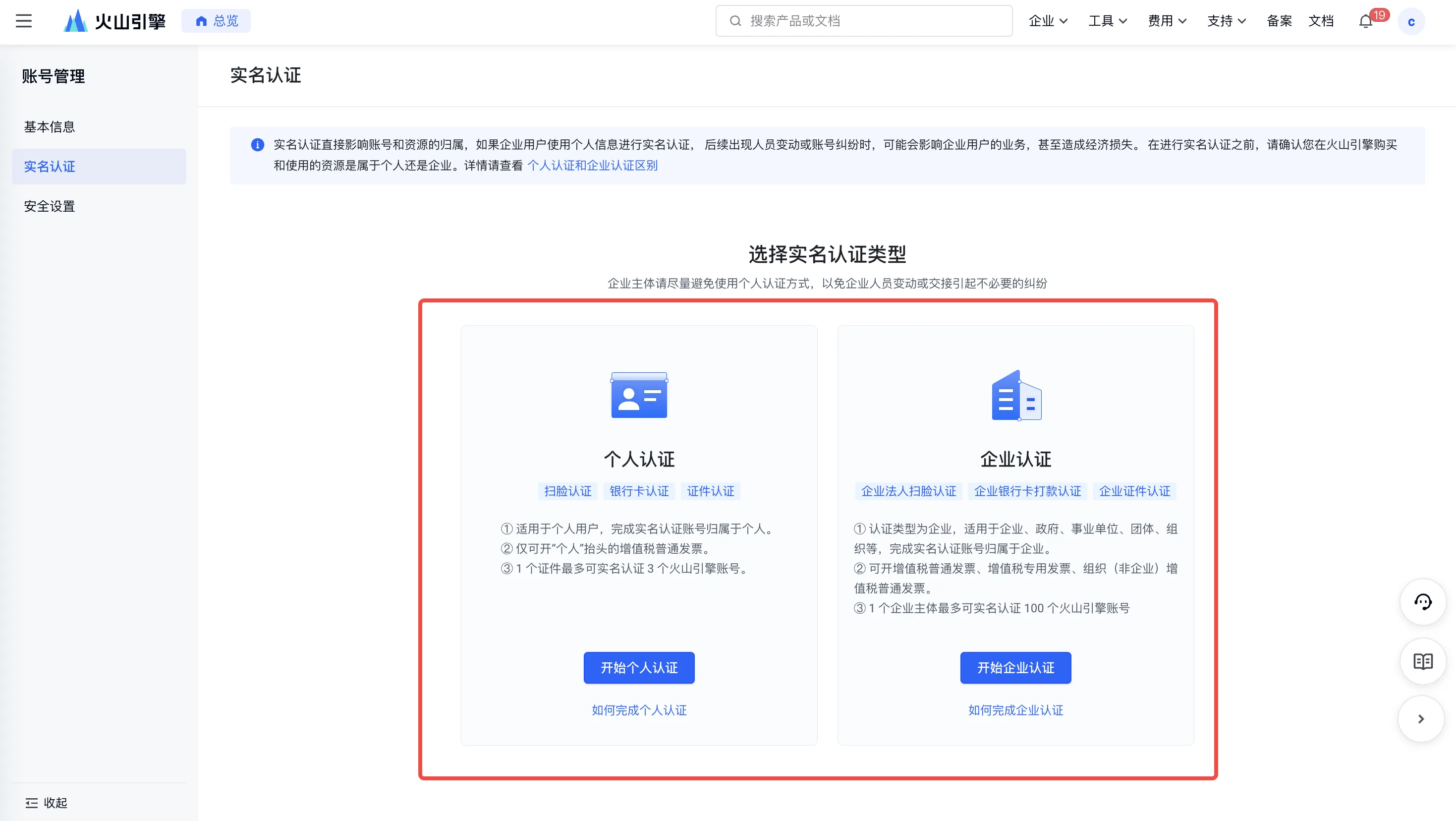Click the 扫脸认证 tag
The width and height of the screenshot is (1456, 821).
point(567,491)
